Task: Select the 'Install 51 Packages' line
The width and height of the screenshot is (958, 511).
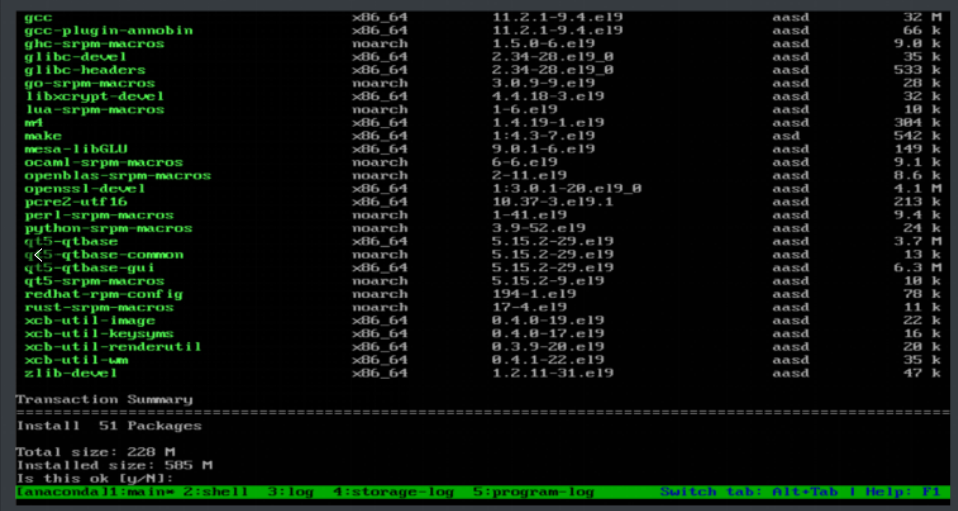Action: click(x=109, y=426)
